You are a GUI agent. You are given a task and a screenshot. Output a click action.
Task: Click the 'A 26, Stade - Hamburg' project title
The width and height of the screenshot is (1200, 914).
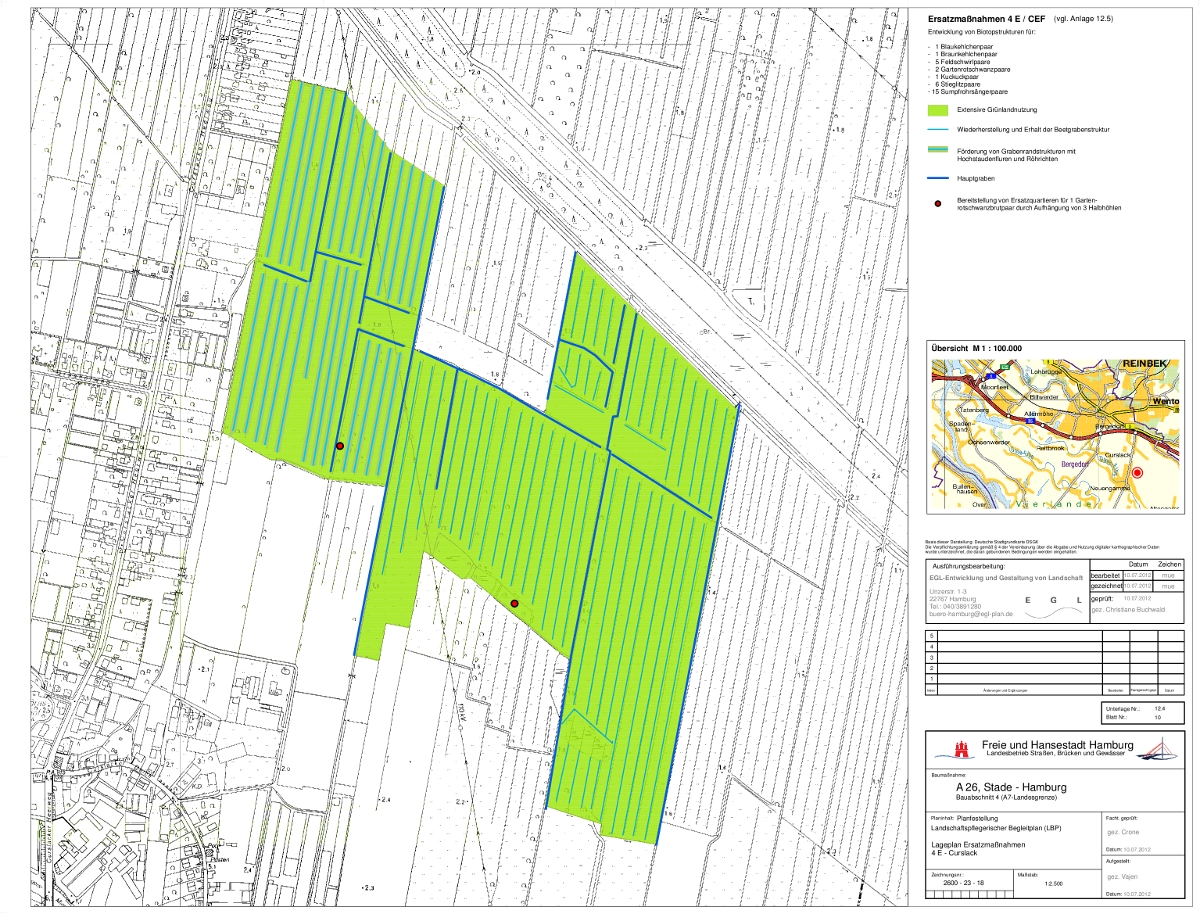(1012, 787)
